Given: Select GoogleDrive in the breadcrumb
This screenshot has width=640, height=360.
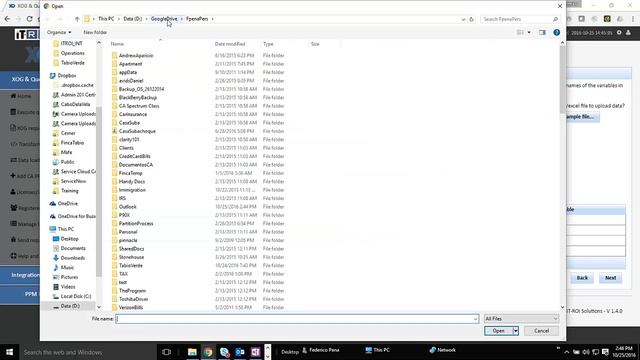Looking at the screenshot, I should click(164, 19).
